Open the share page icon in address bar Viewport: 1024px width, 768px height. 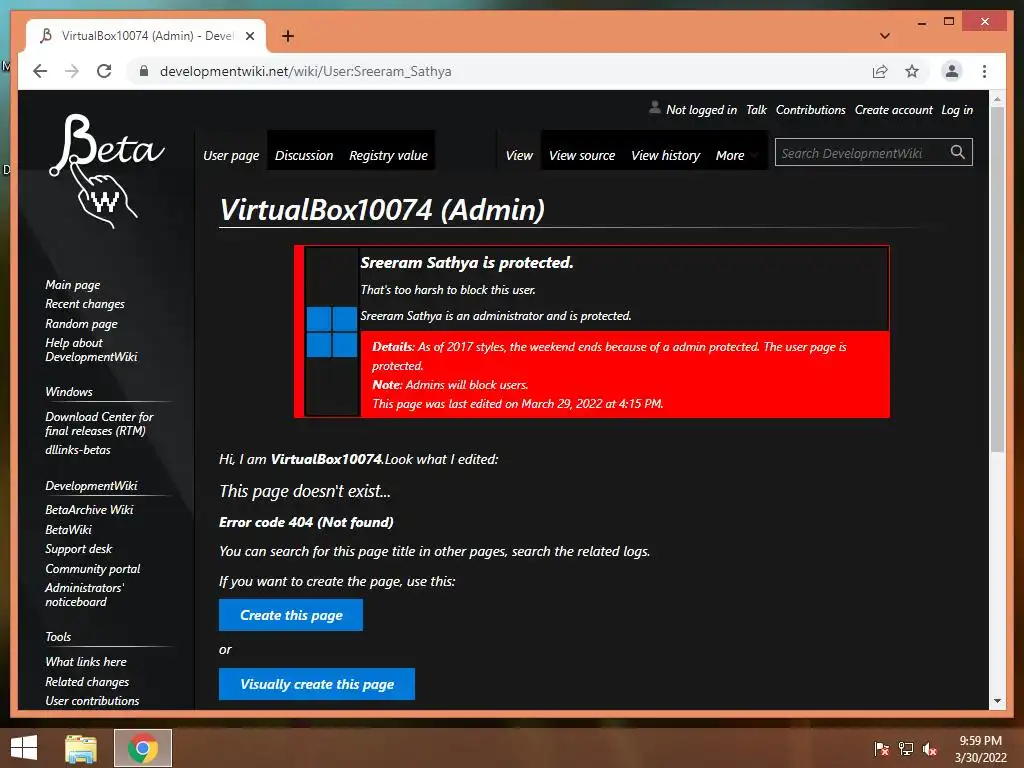880,71
